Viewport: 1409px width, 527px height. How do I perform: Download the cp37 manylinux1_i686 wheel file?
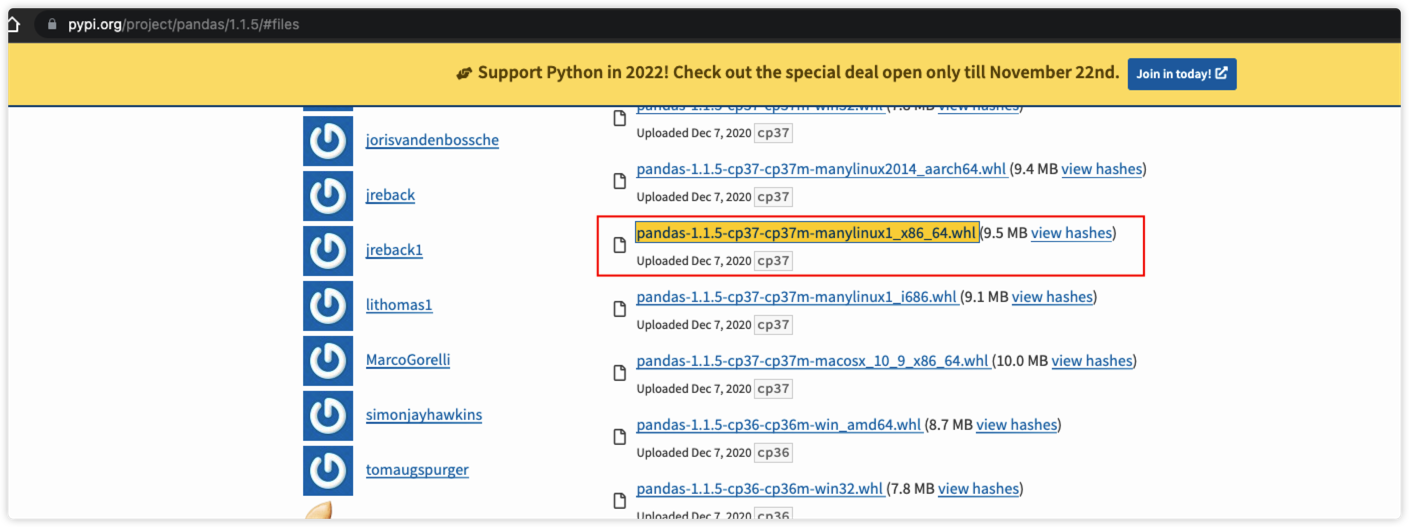pos(796,297)
